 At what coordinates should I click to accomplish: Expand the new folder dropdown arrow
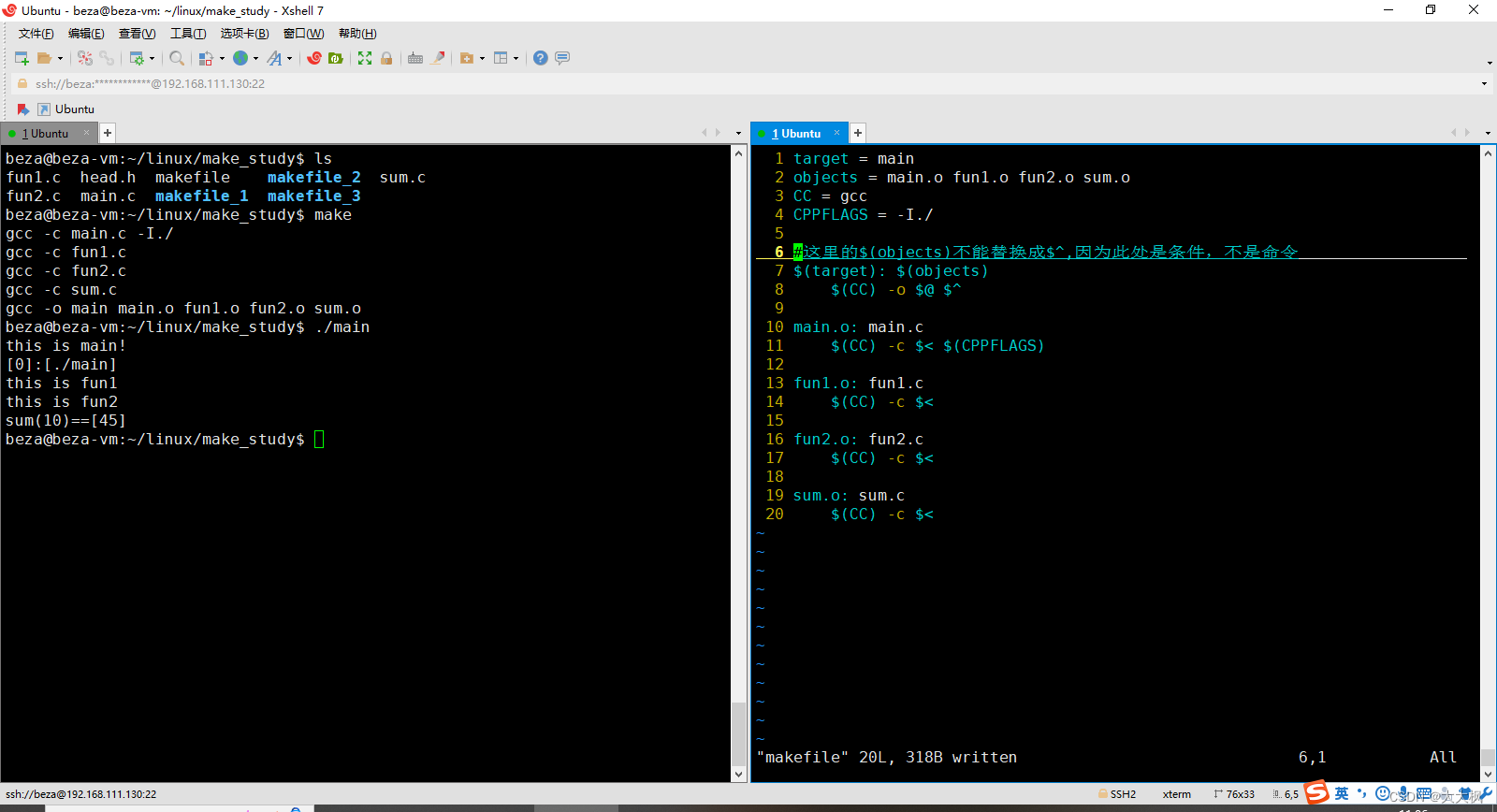coord(482,58)
